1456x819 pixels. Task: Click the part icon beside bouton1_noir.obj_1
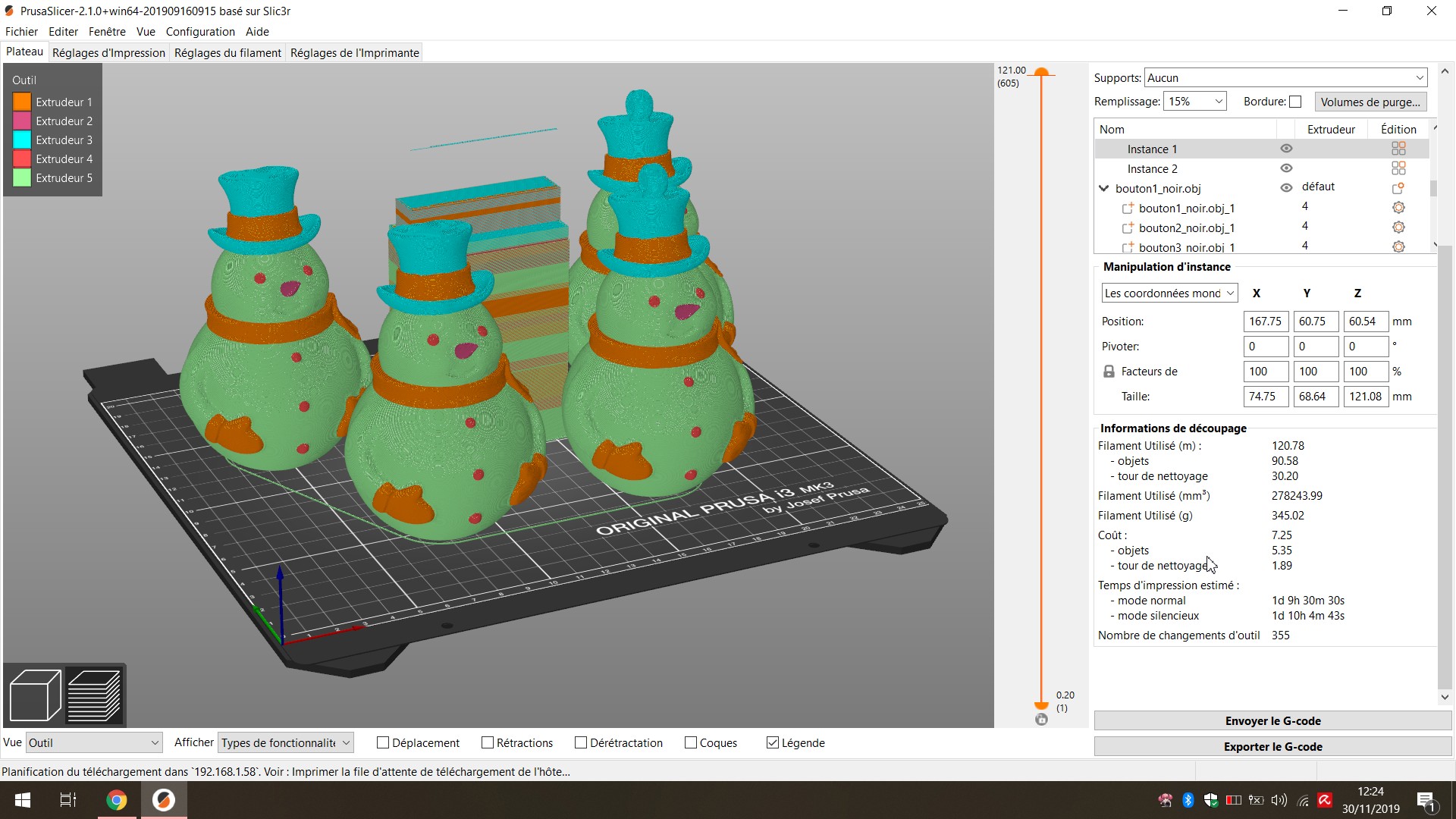[x=1128, y=208]
